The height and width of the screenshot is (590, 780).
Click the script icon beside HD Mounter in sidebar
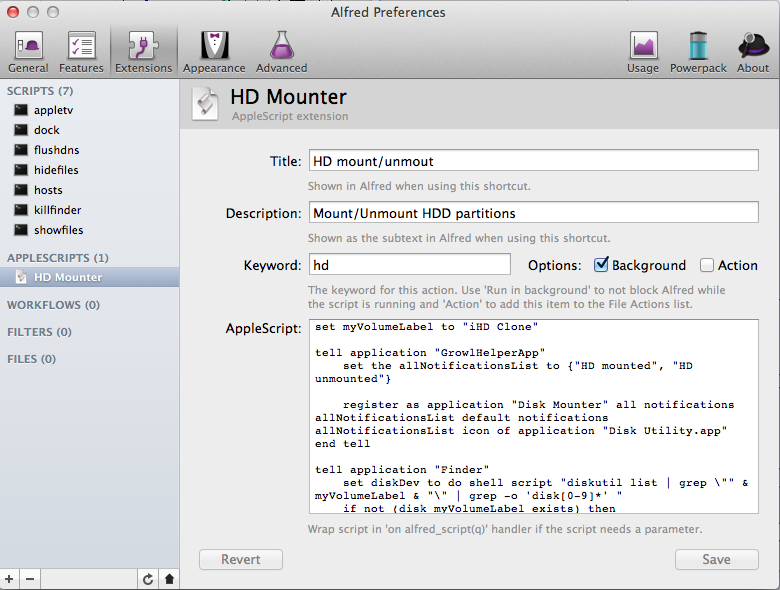click(x=21, y=277)
